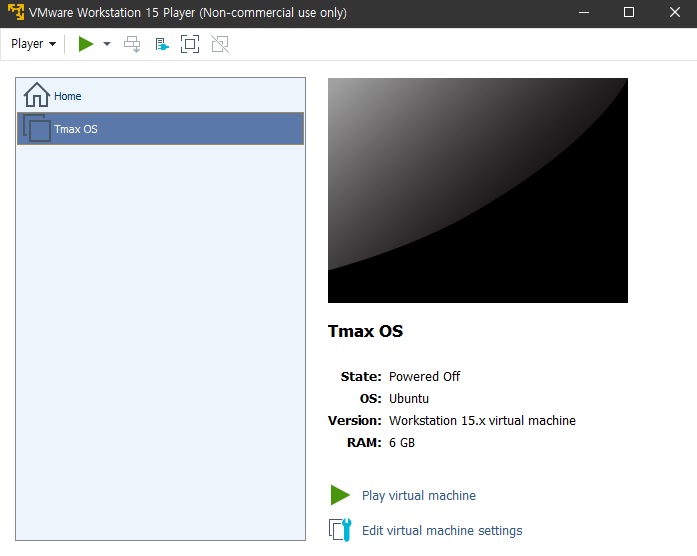Image resolution: width=697 pixels, height=556 pixels.
Task: Click the Tmax OS black preview thumbnail
Action: click(x=477, y=190)
